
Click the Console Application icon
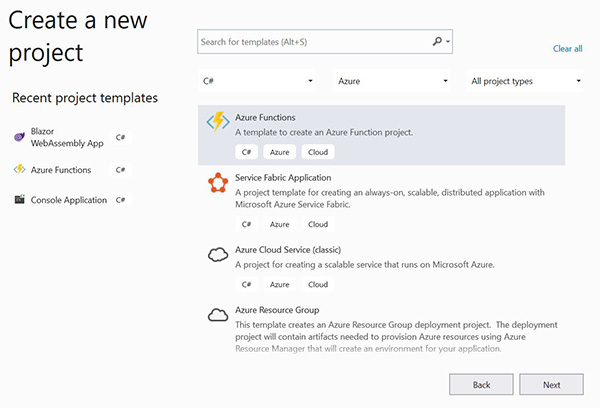[x=20, y=199]
